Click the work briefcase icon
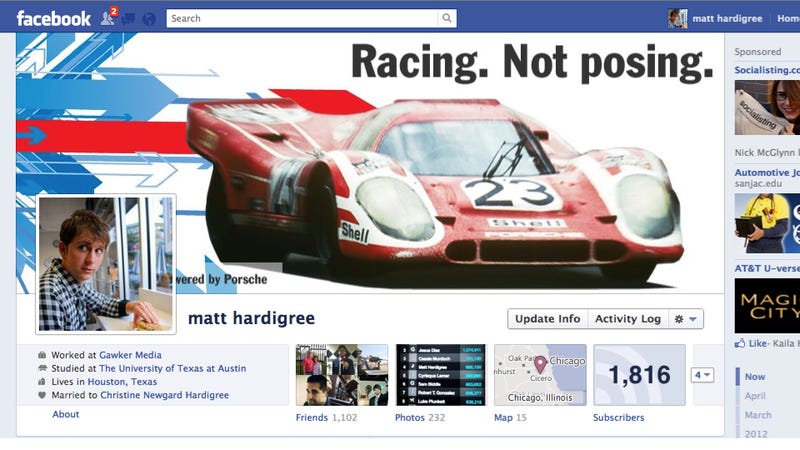Screen dimensions: 800x450 tap(42, 355)
